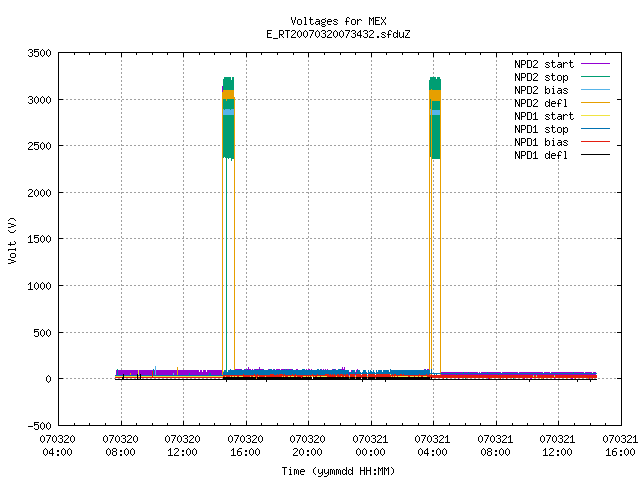Click the 070321 08:00 time axis label
Viewport: 640px width, 480px height.
(x=495, y=446)
